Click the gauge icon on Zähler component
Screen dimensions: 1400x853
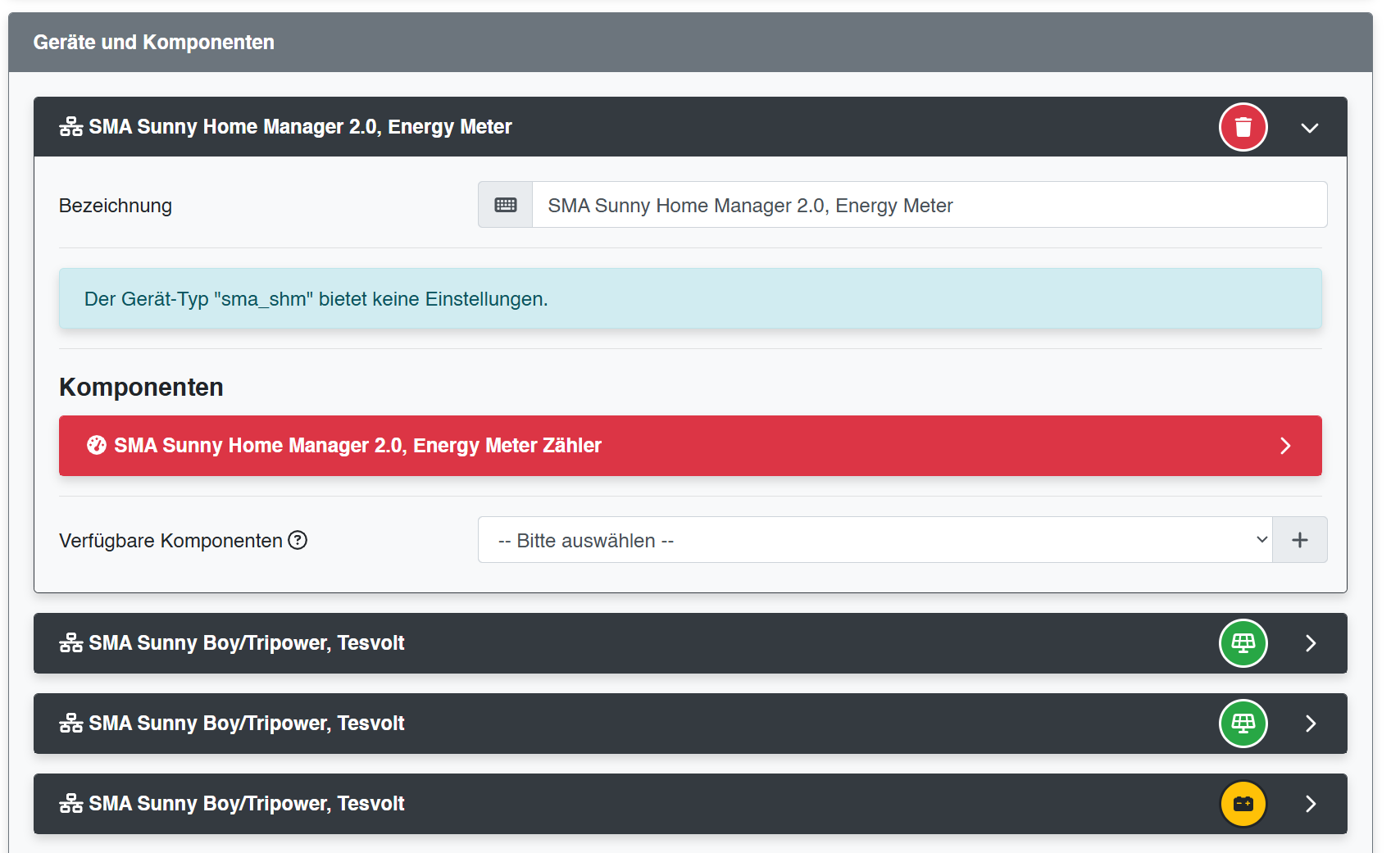[97, 445]
